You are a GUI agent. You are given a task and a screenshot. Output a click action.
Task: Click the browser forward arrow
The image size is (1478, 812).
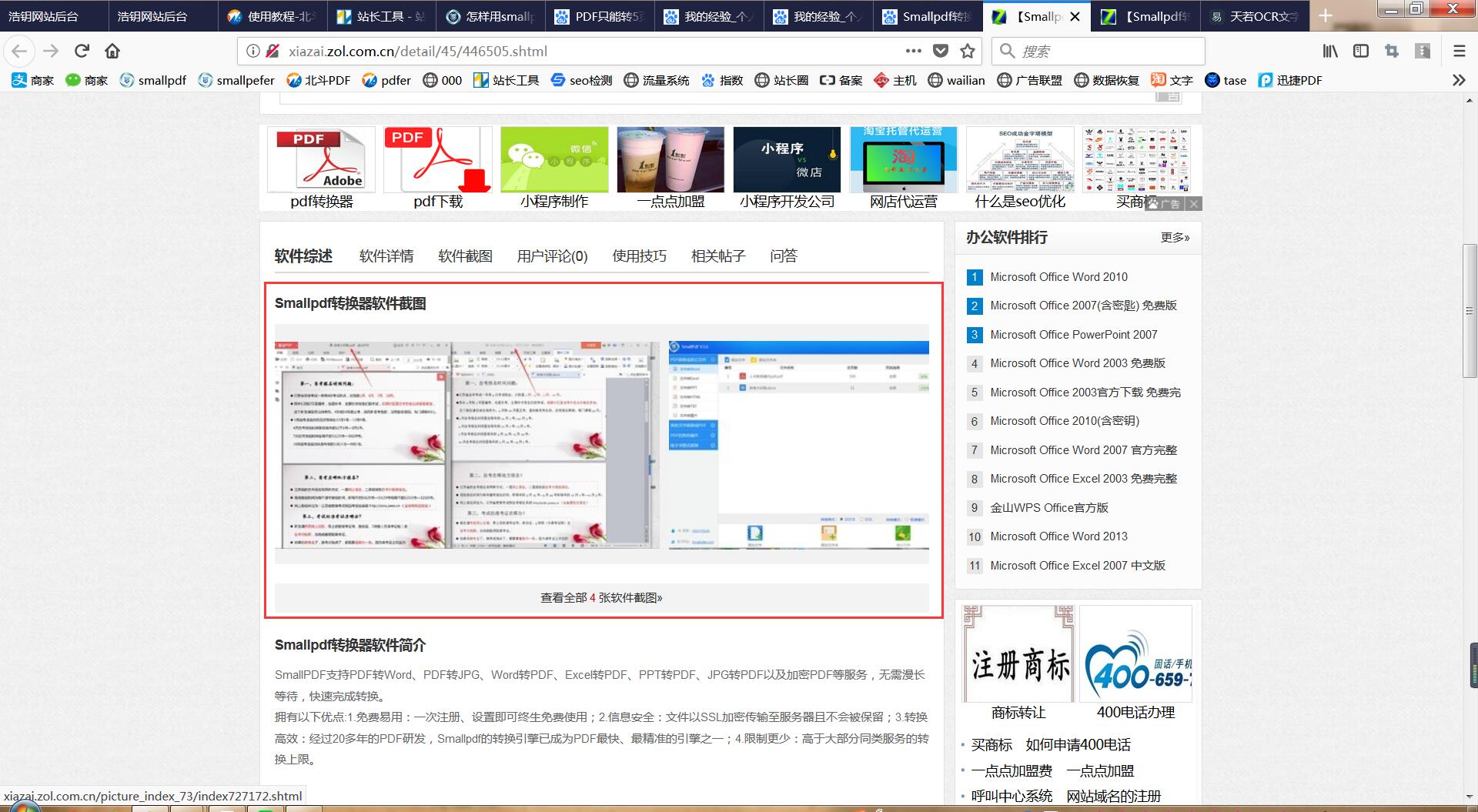click(x=51, y=51)
